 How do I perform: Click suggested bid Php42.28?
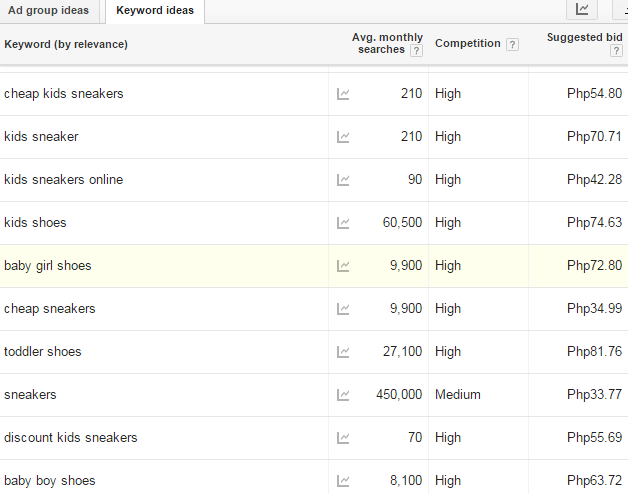coord(594,179)
